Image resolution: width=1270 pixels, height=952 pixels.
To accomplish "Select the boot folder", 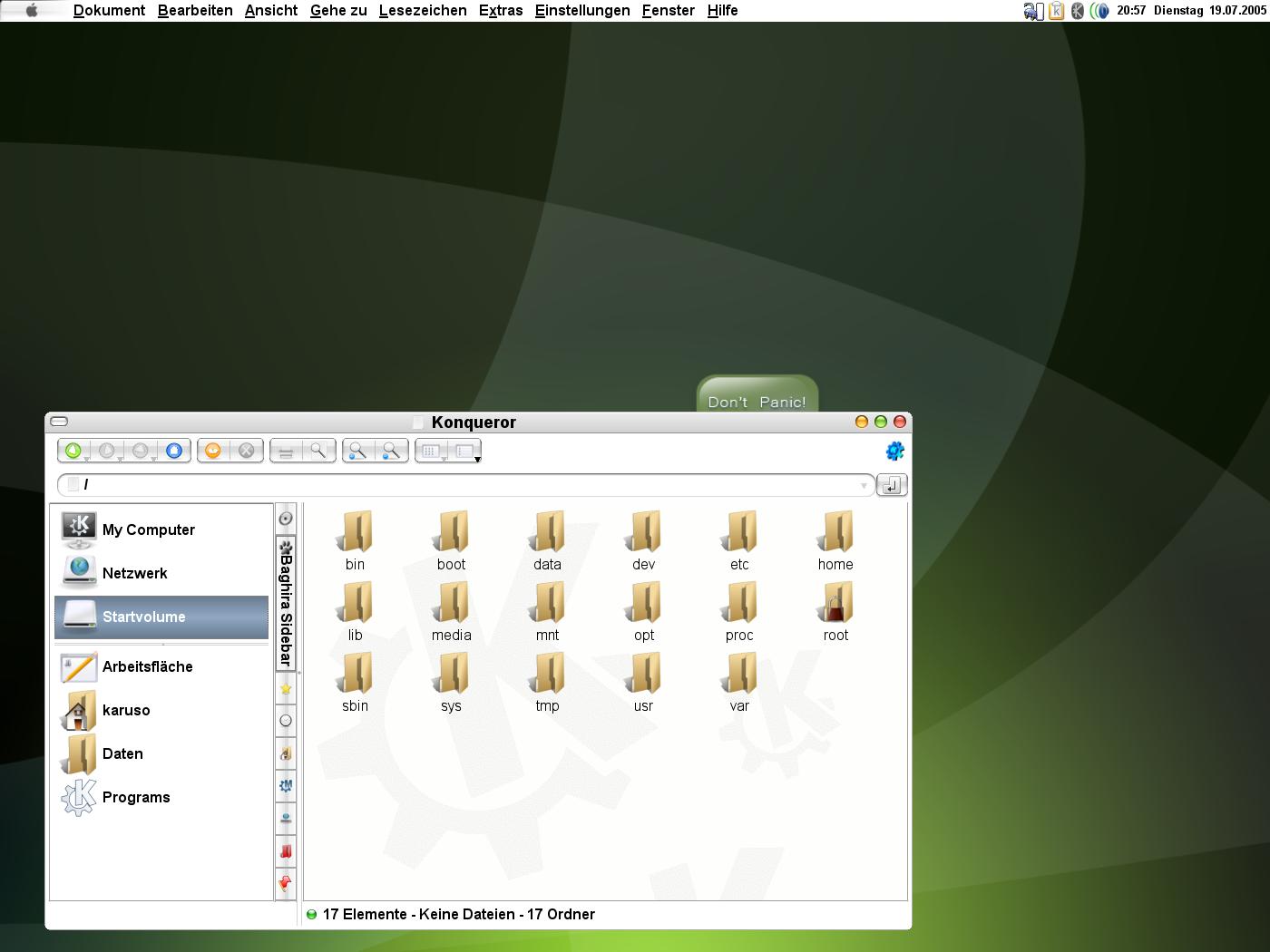I will tap(451, 540).
